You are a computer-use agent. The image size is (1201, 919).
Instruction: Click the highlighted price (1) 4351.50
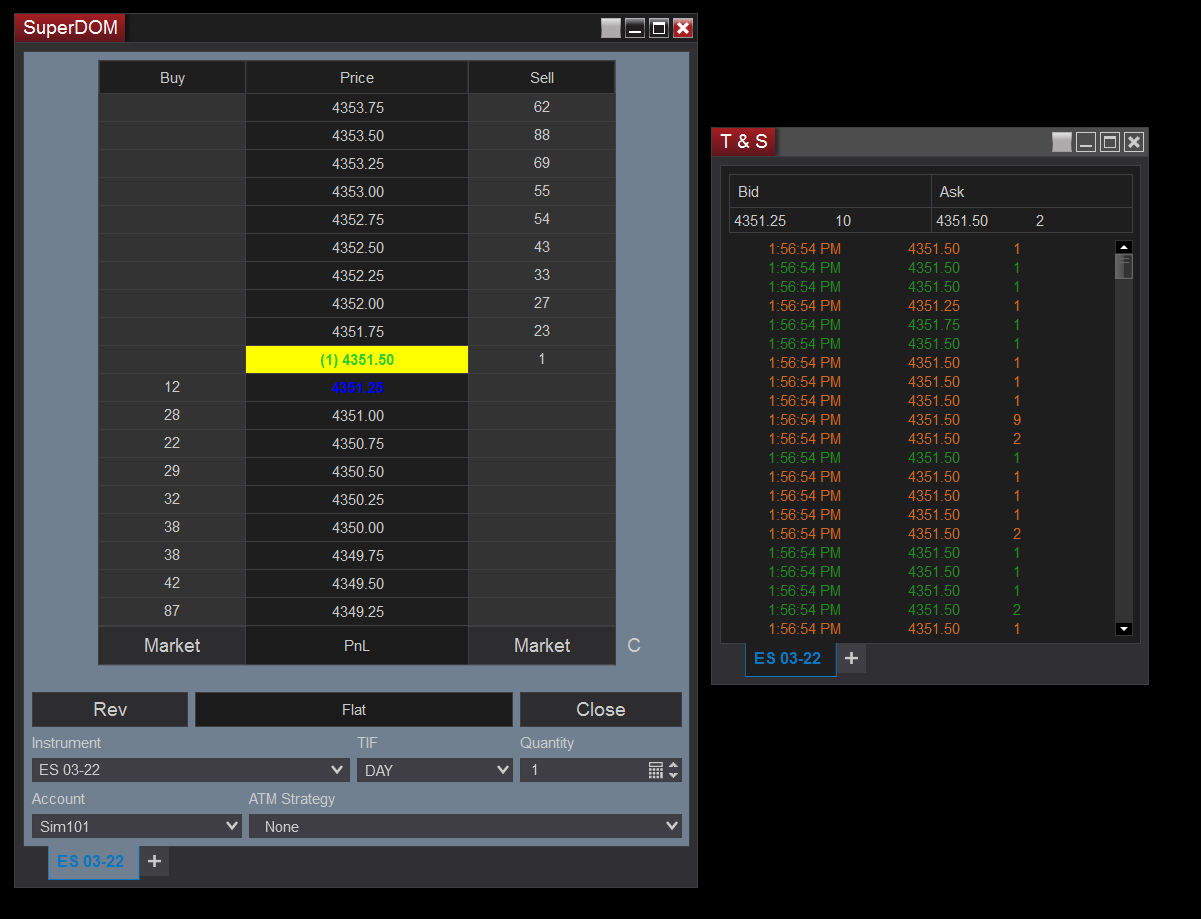pyautogui.click(x=357, y=360)
